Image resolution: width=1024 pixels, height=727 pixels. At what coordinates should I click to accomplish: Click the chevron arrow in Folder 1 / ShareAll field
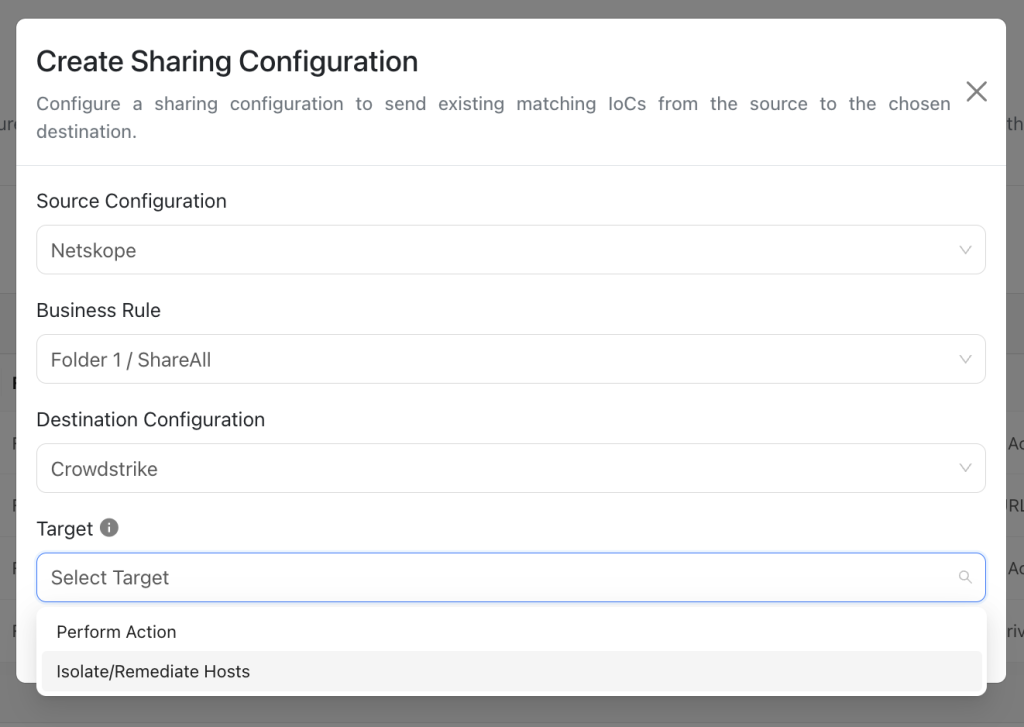pos(965,359)
